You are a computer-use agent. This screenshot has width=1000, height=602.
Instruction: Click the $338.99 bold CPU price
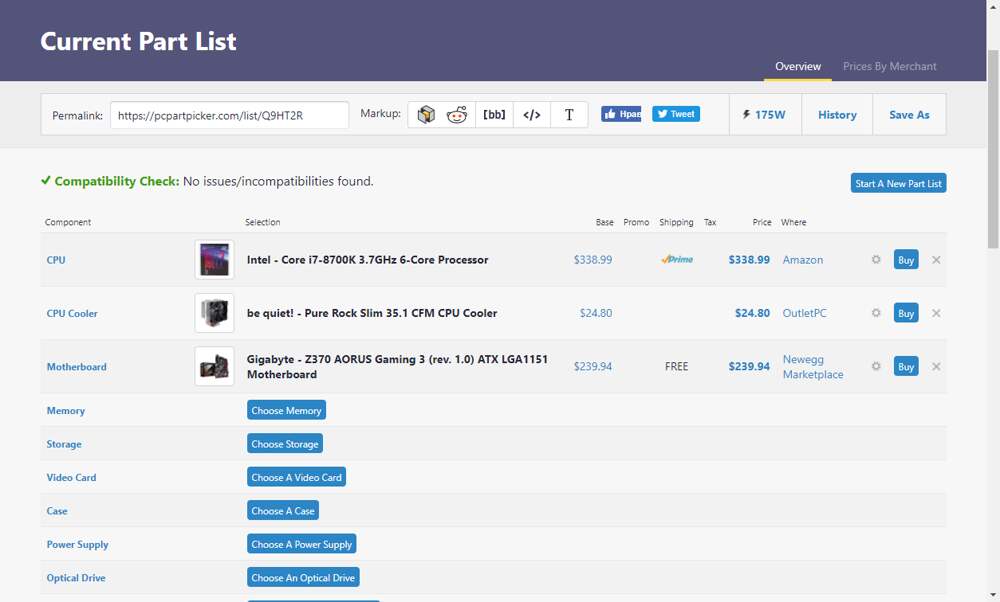pos(749,260)
